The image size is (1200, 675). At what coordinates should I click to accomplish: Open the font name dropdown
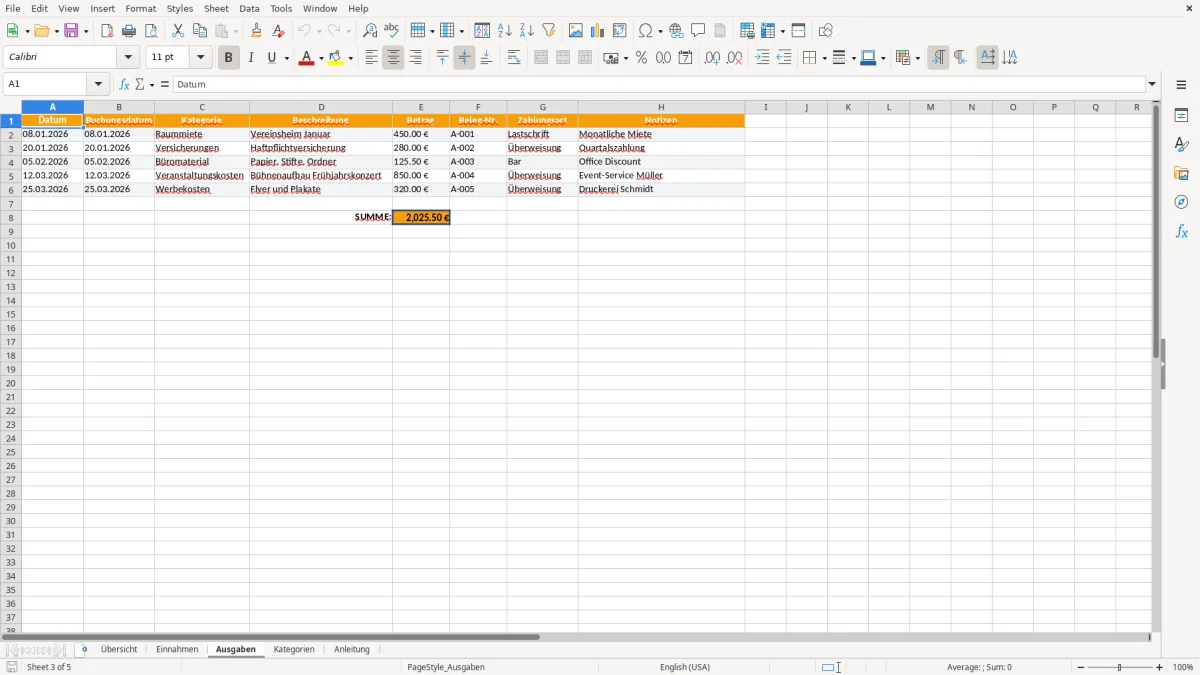tap(128, 58)
